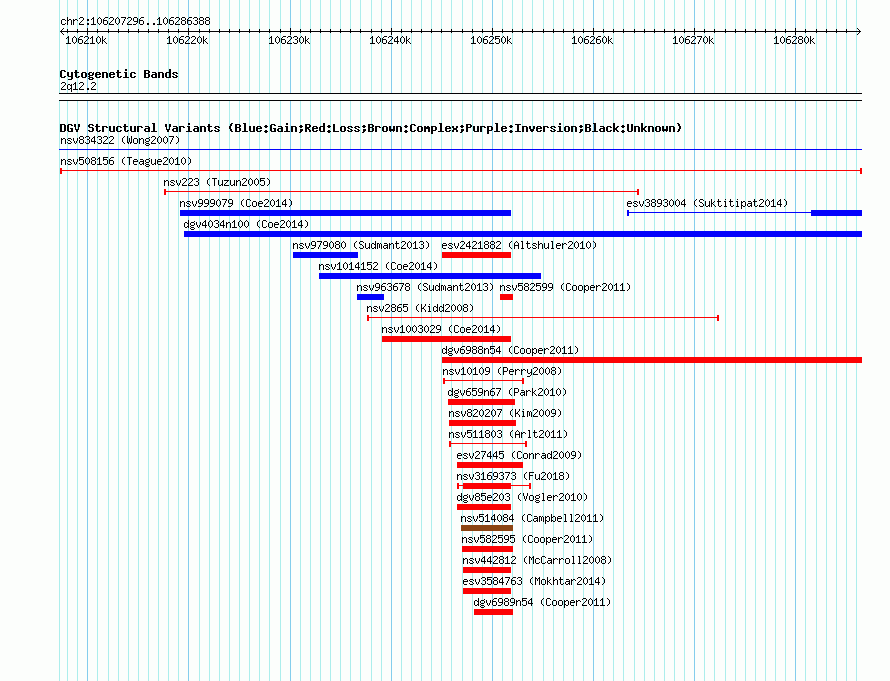Click the red dgv85e203 loss bar

point(484,507)
